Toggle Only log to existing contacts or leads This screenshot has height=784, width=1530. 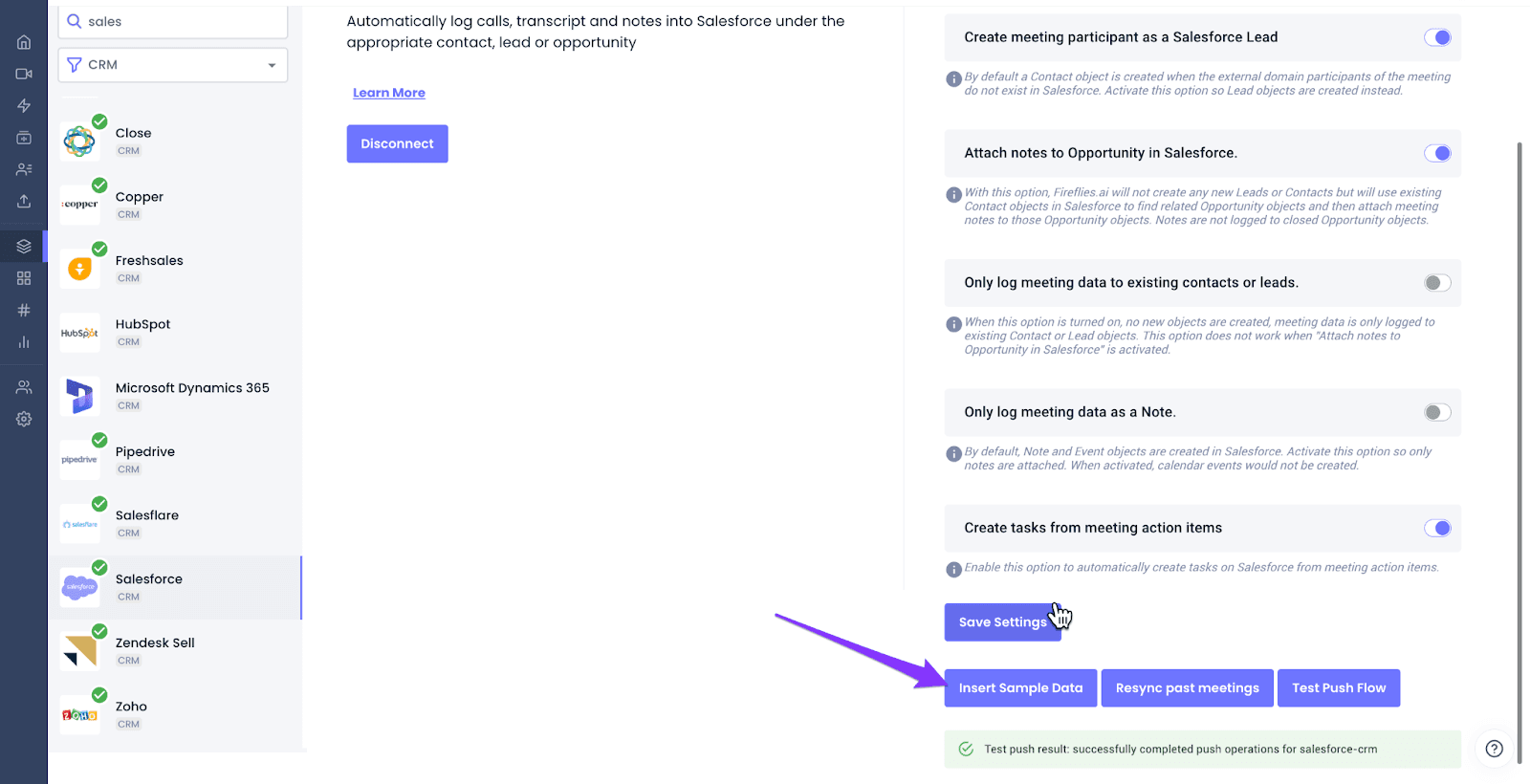coord(1437,282)
